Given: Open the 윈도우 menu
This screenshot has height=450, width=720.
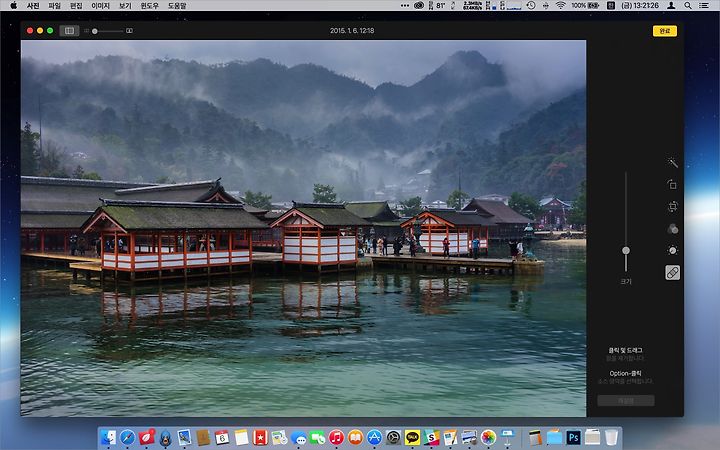Looking at the screenshot, I should coord(149,6).
